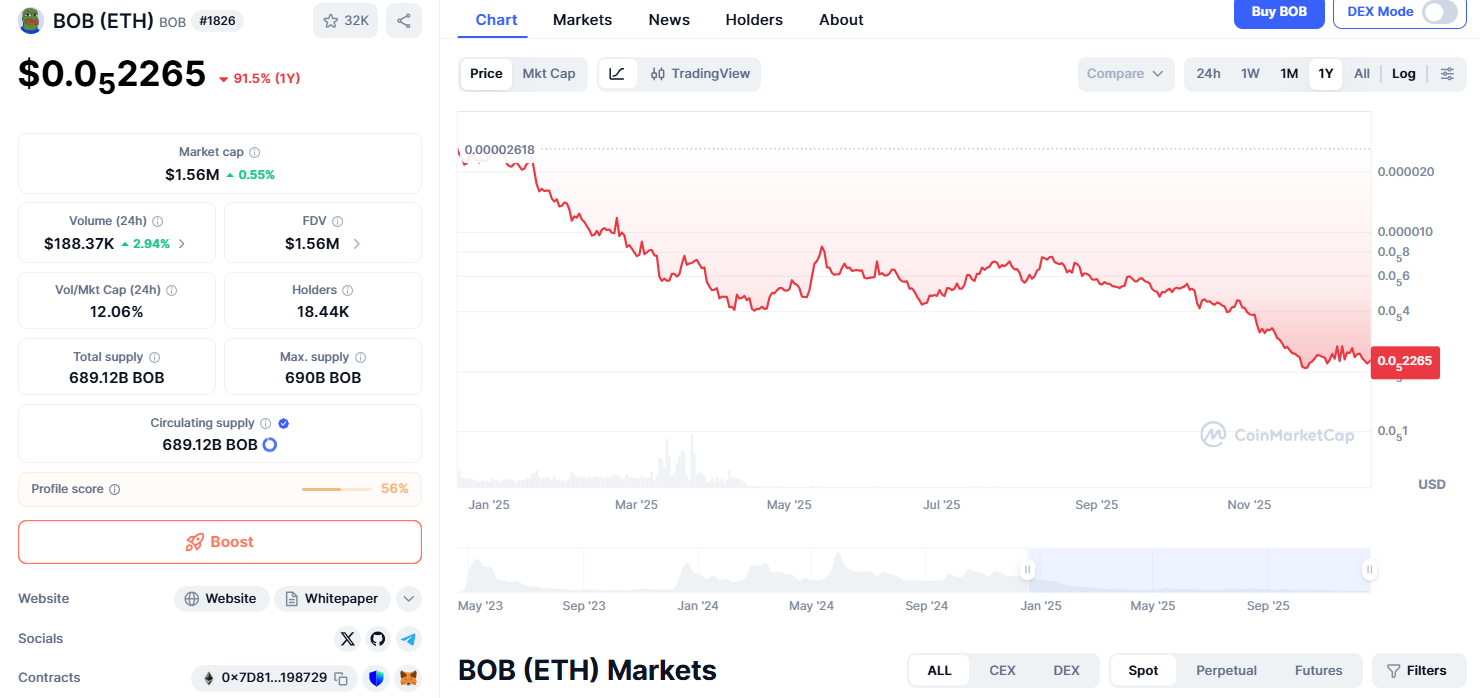Switch chart to Mkt Cap view

click(x=549, y=73)
